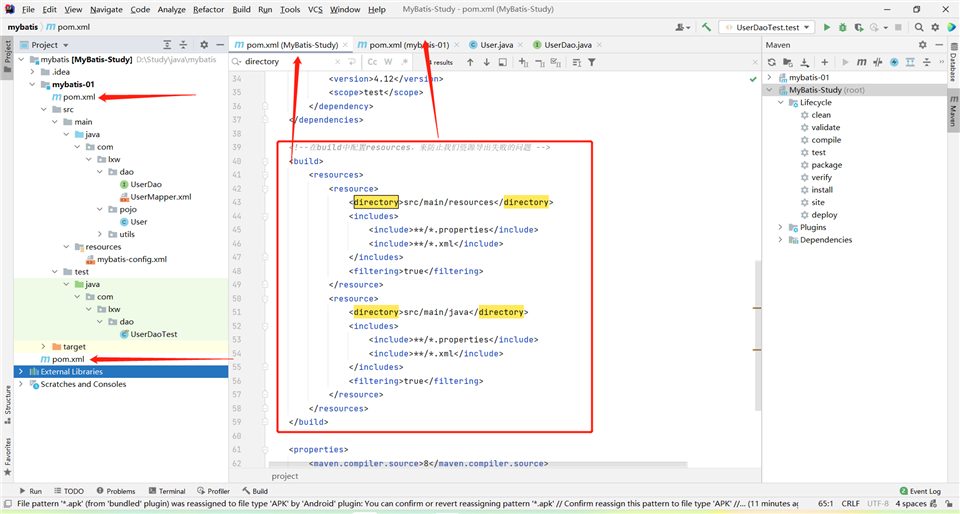Select mybatis-config.xml in the project tree
Image resolution: width=960 pixels, height=514 pixels.
pos(126,259)
